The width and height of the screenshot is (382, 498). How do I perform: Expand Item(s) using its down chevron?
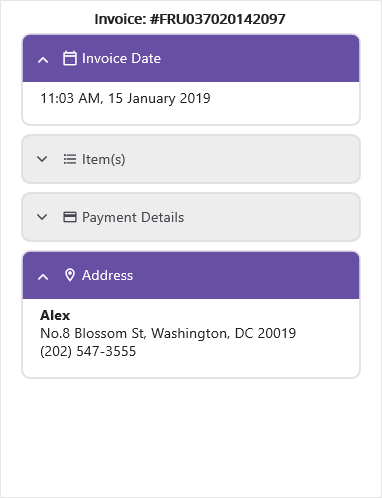[42, 159]
